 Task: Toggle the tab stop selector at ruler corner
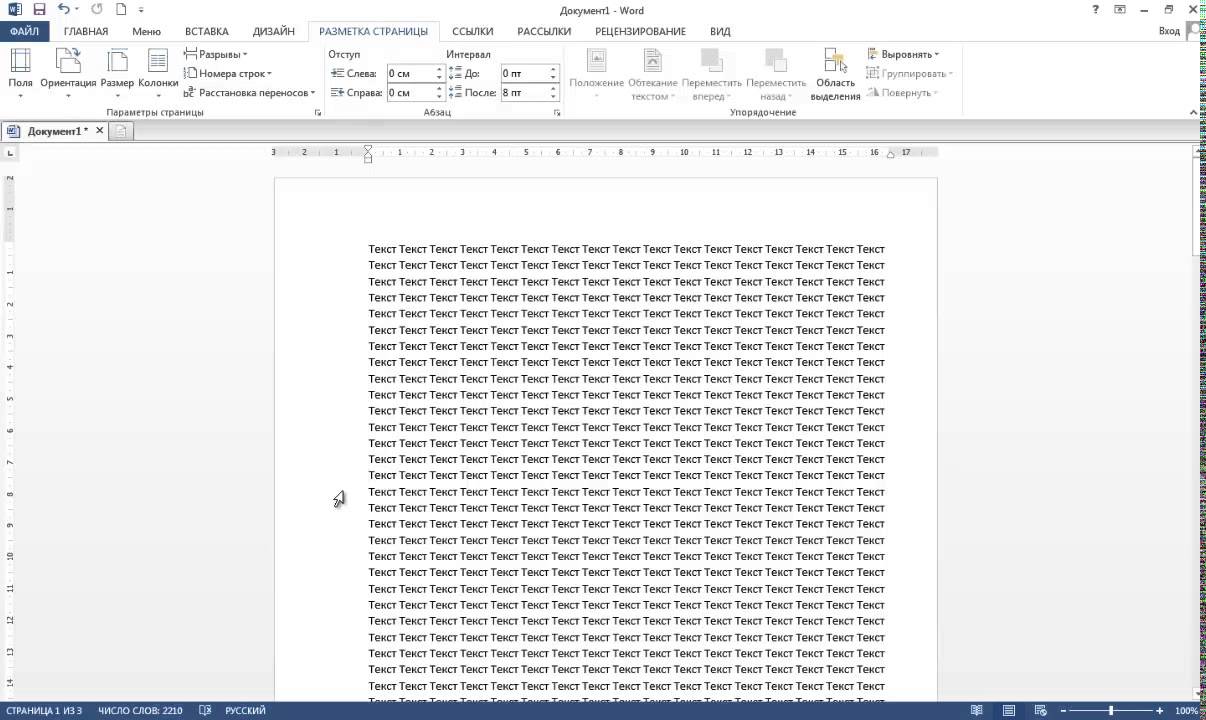[x=10, y=153]
